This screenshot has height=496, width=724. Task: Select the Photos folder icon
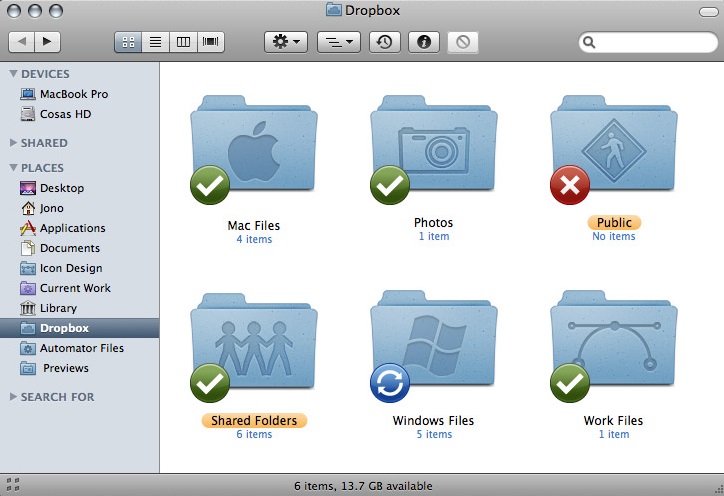pyautogui.click(x=434, y=143)
